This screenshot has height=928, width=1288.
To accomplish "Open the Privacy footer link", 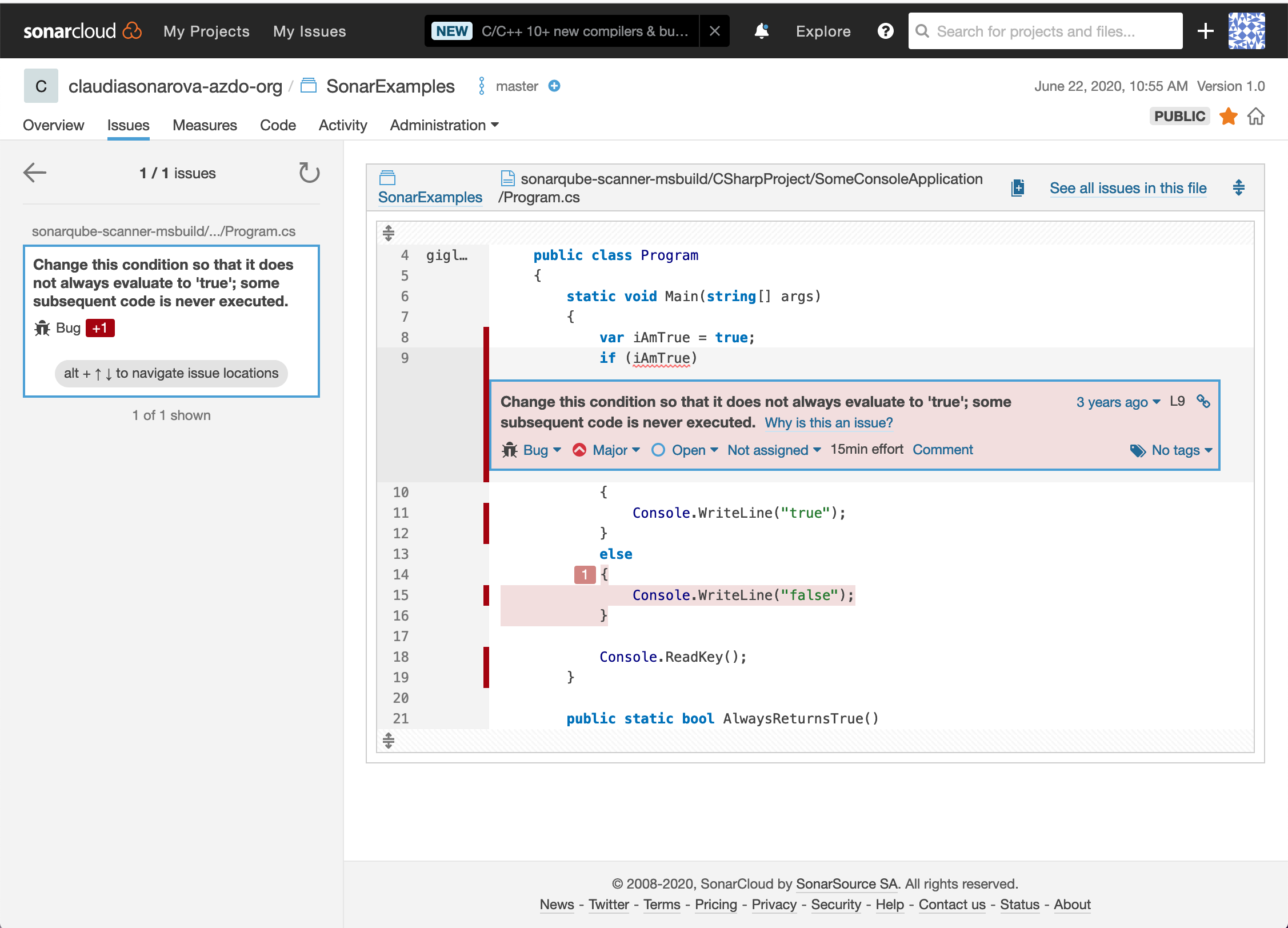I will [x=774, y=904].
